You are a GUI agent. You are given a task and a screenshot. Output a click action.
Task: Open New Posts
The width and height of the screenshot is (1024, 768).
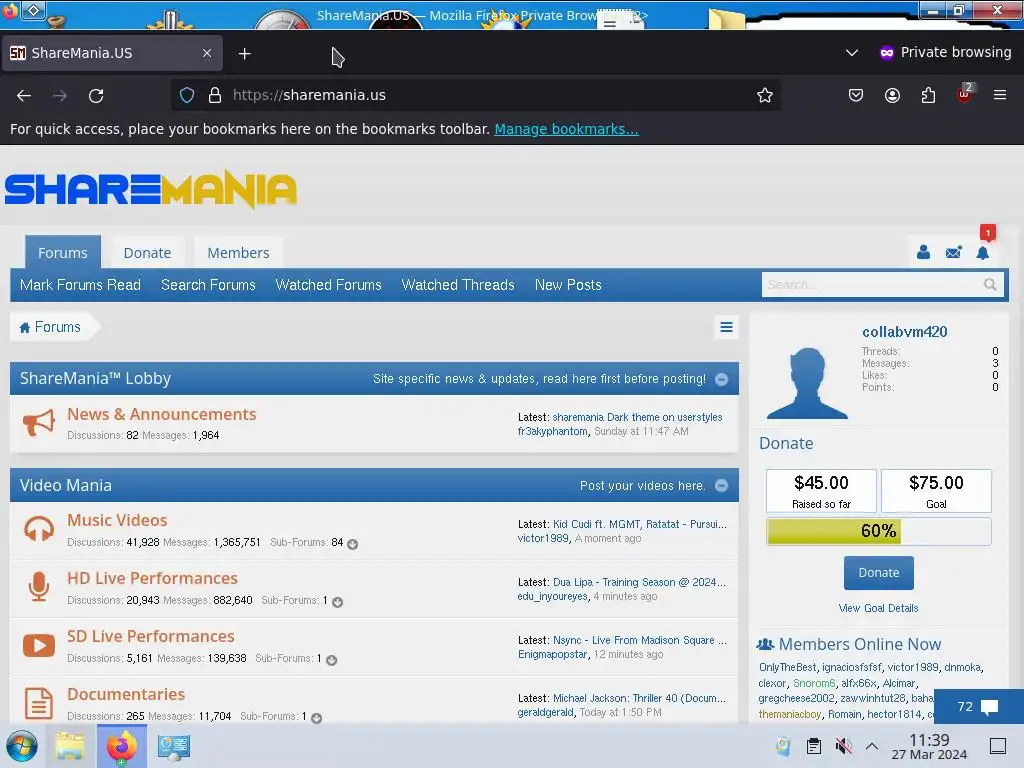point(568,285)
